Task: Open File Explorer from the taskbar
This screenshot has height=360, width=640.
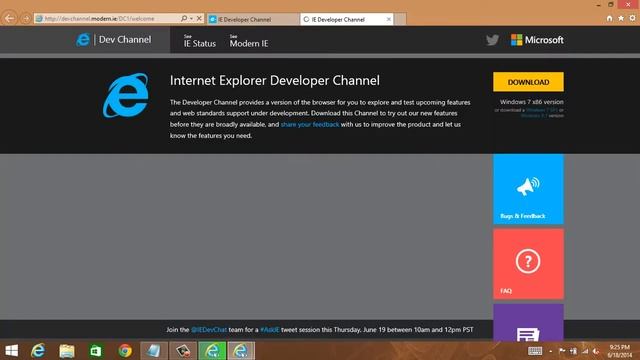Action: (x=67, y=351)
